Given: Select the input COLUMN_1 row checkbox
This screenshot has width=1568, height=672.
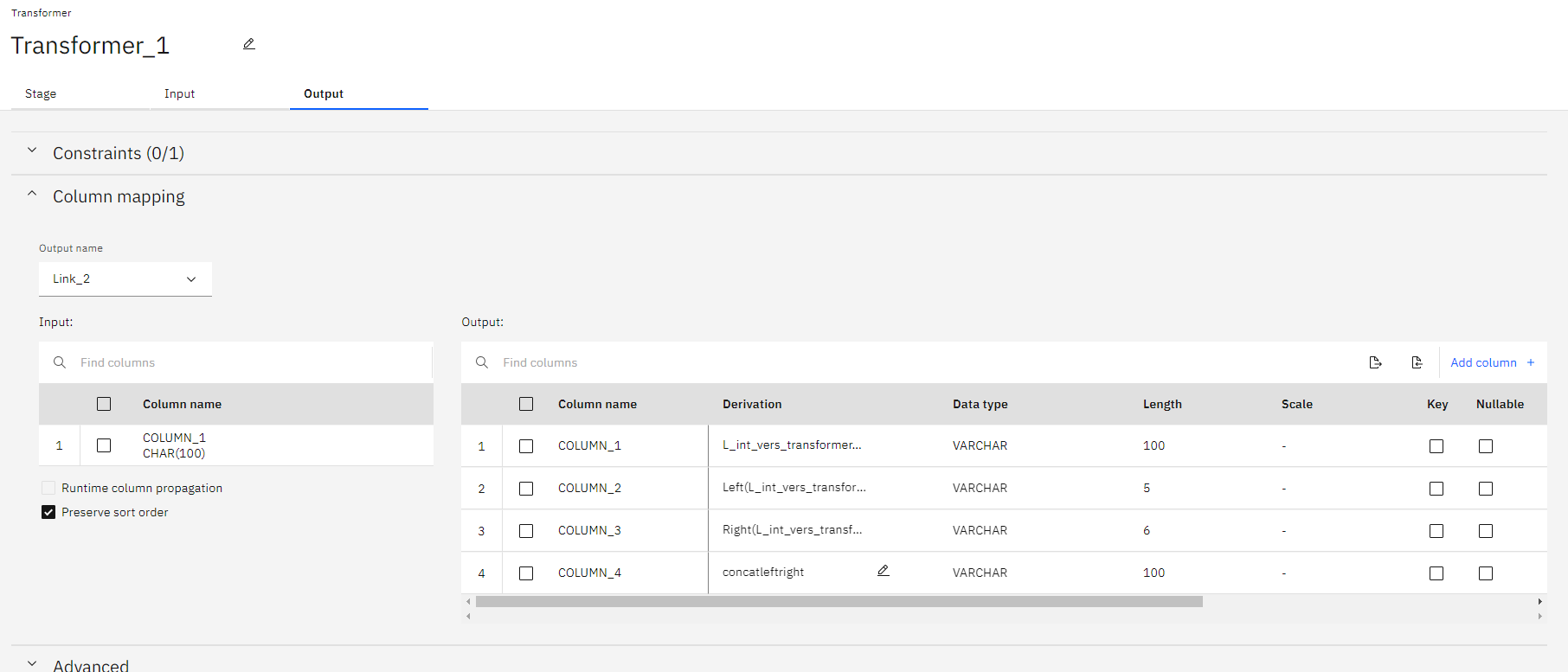Looking at the screenshot, I should (104, 445).
